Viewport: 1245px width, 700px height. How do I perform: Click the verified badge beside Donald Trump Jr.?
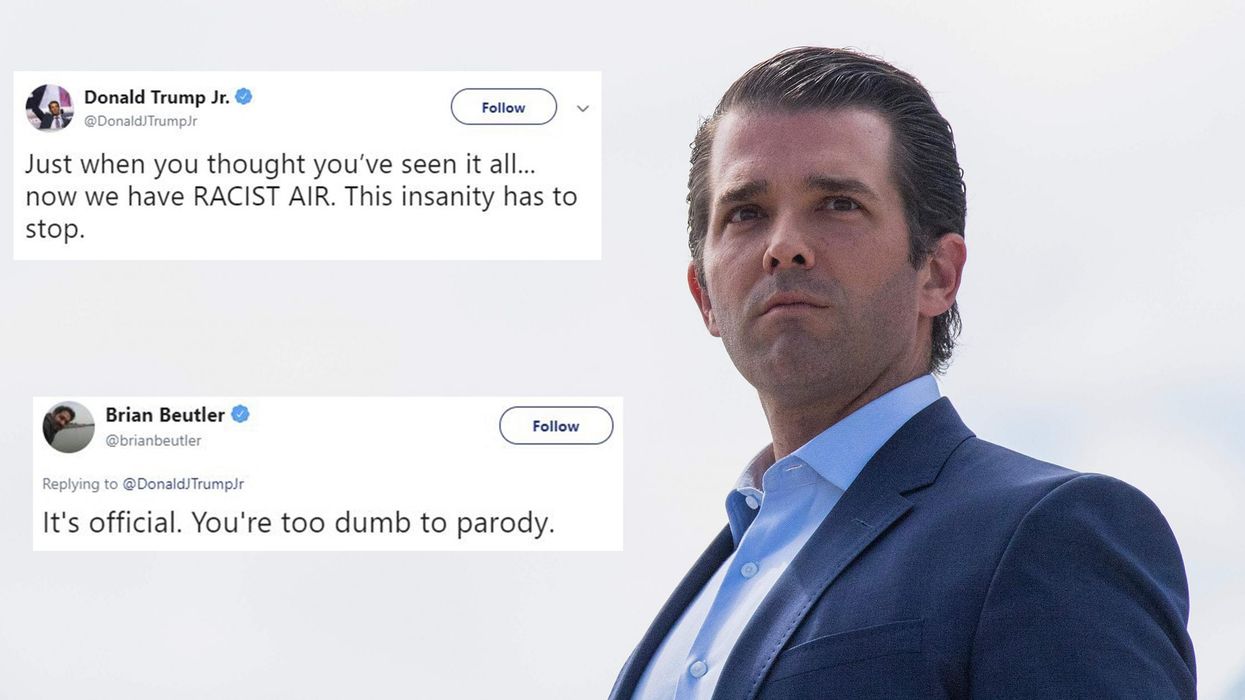(243, 97)
